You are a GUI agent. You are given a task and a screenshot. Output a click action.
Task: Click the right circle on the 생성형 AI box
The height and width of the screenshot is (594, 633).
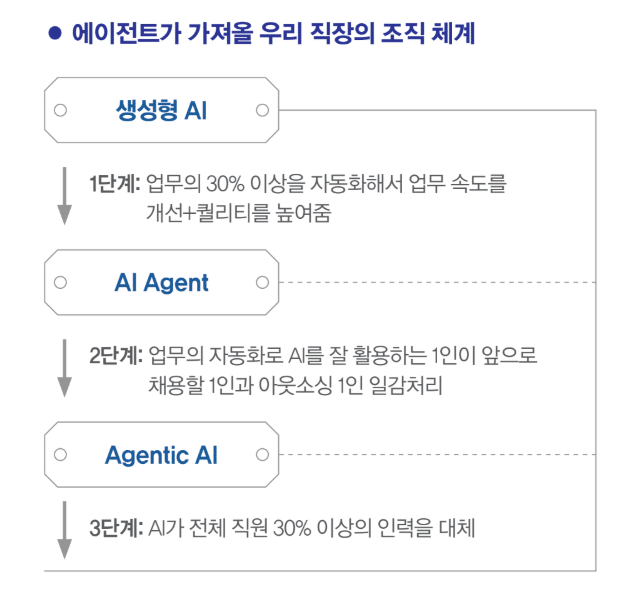click(x=262, y=110)
